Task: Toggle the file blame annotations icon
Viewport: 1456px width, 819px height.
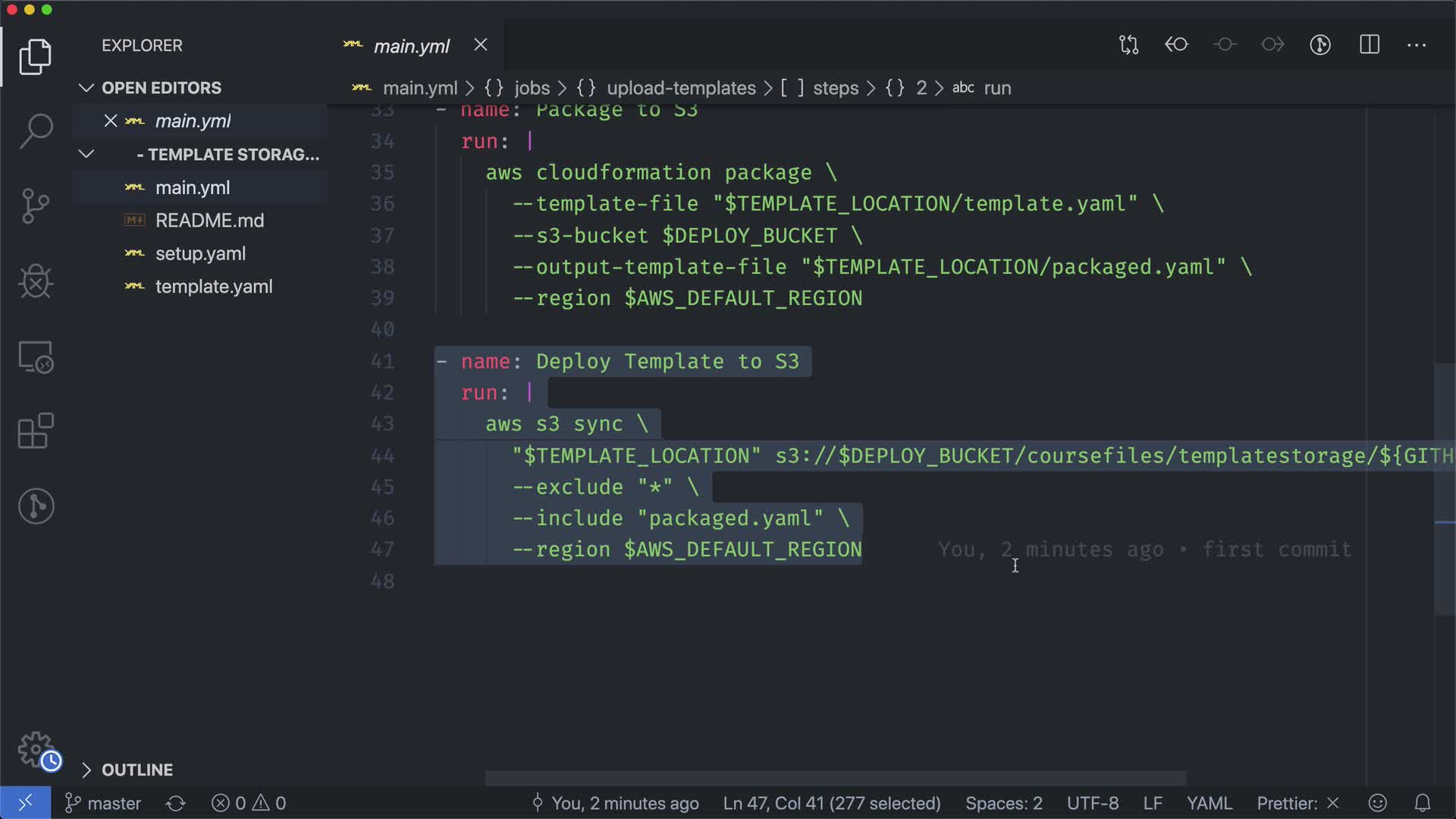Action: 1320,45
